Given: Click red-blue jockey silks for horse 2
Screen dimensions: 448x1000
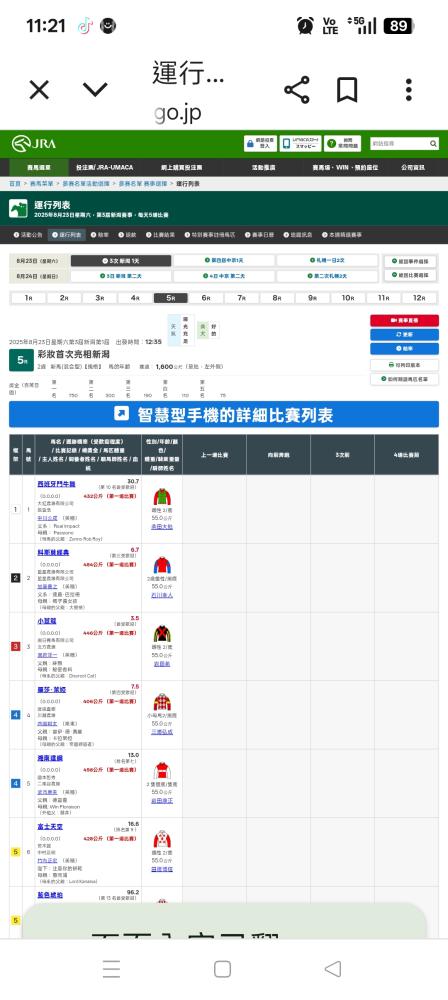Looking at the screenshot, I should point(162,566).
